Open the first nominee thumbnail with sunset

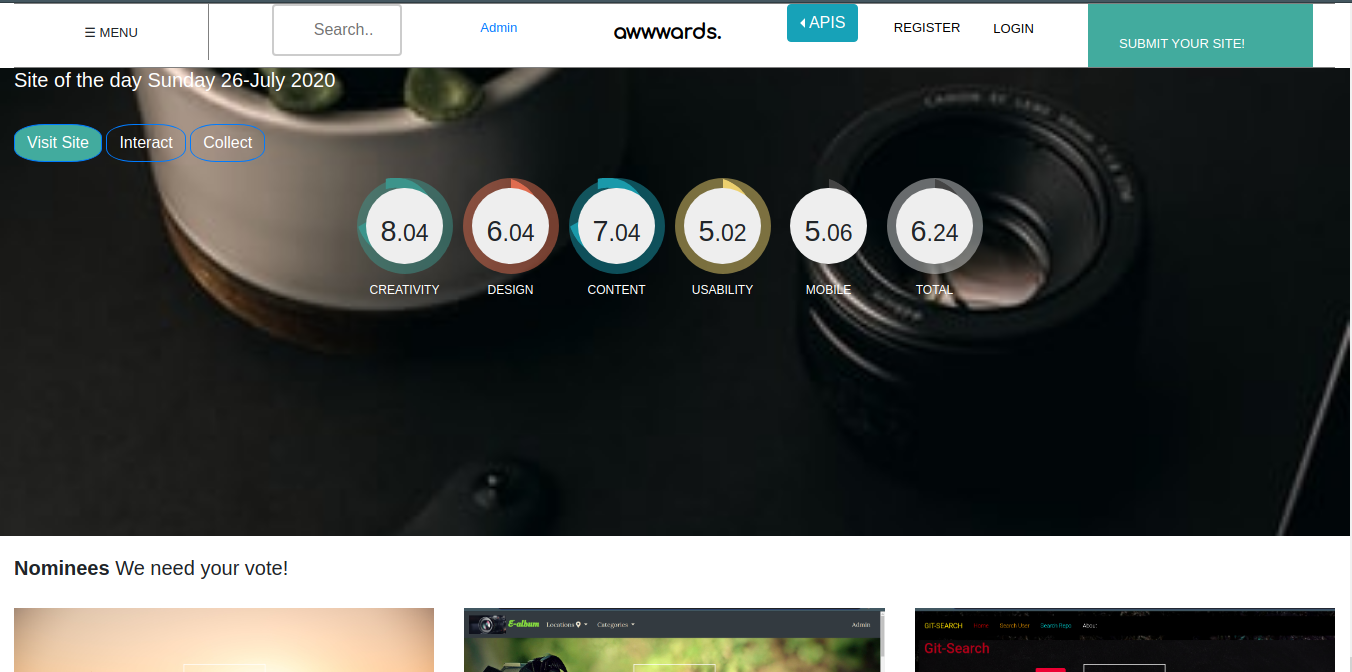point(224,642)
